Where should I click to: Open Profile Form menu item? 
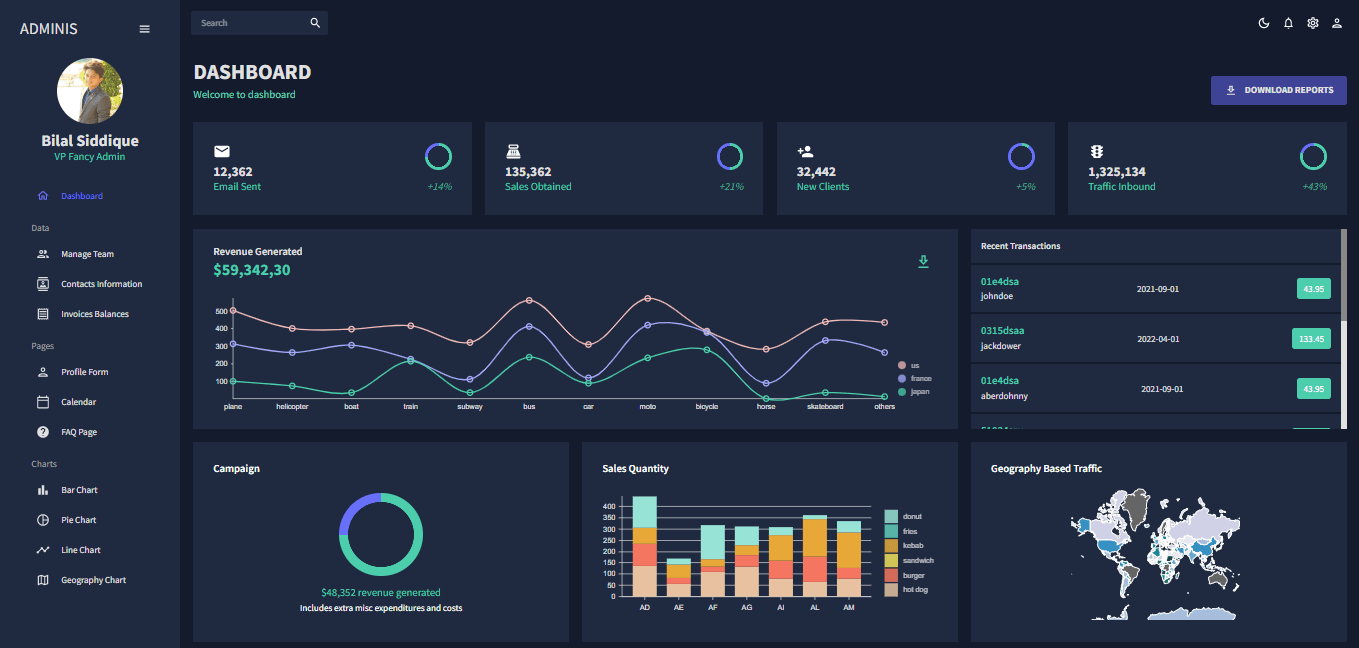[85, 372]
